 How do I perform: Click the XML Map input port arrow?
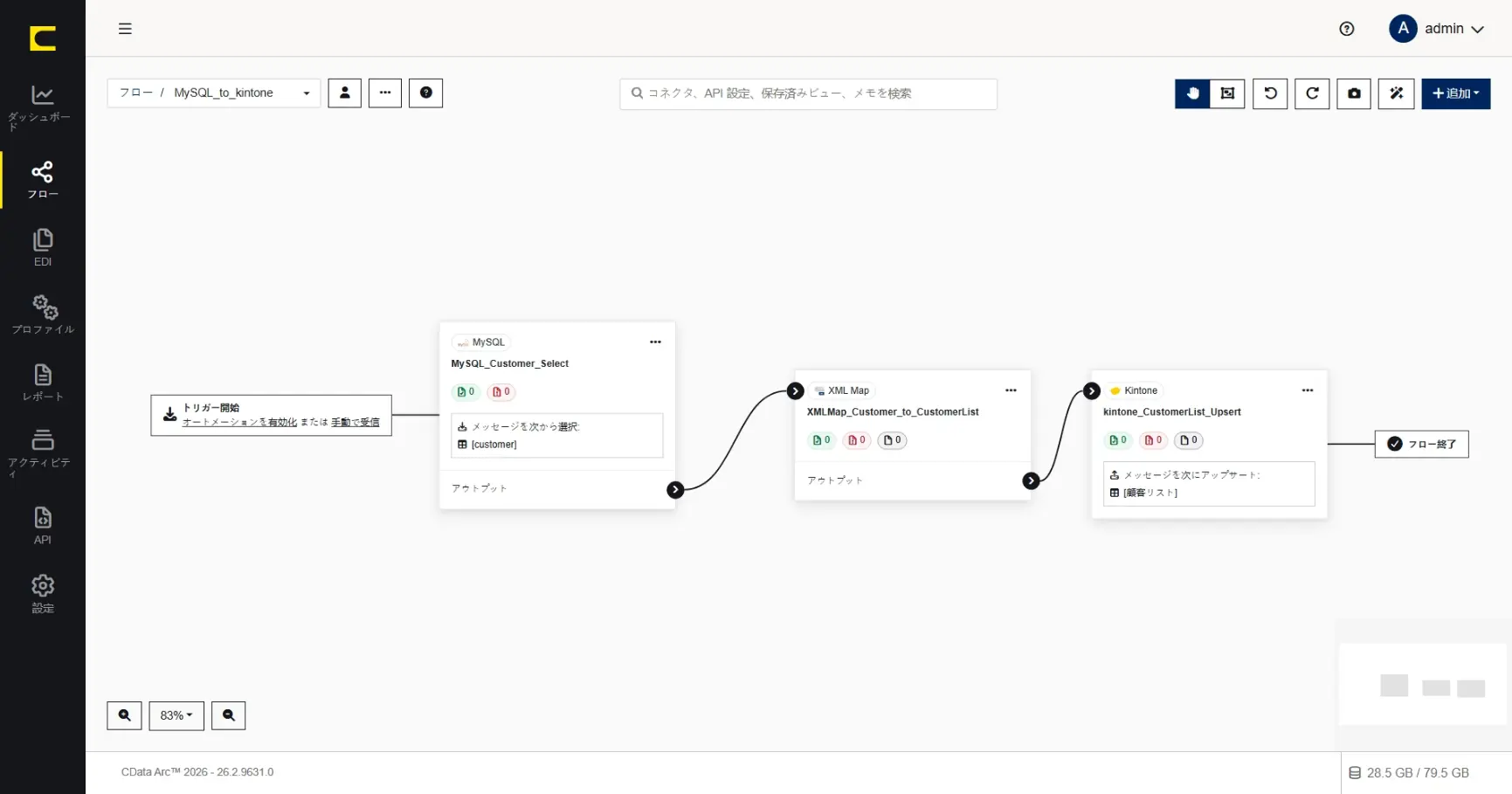795,390
